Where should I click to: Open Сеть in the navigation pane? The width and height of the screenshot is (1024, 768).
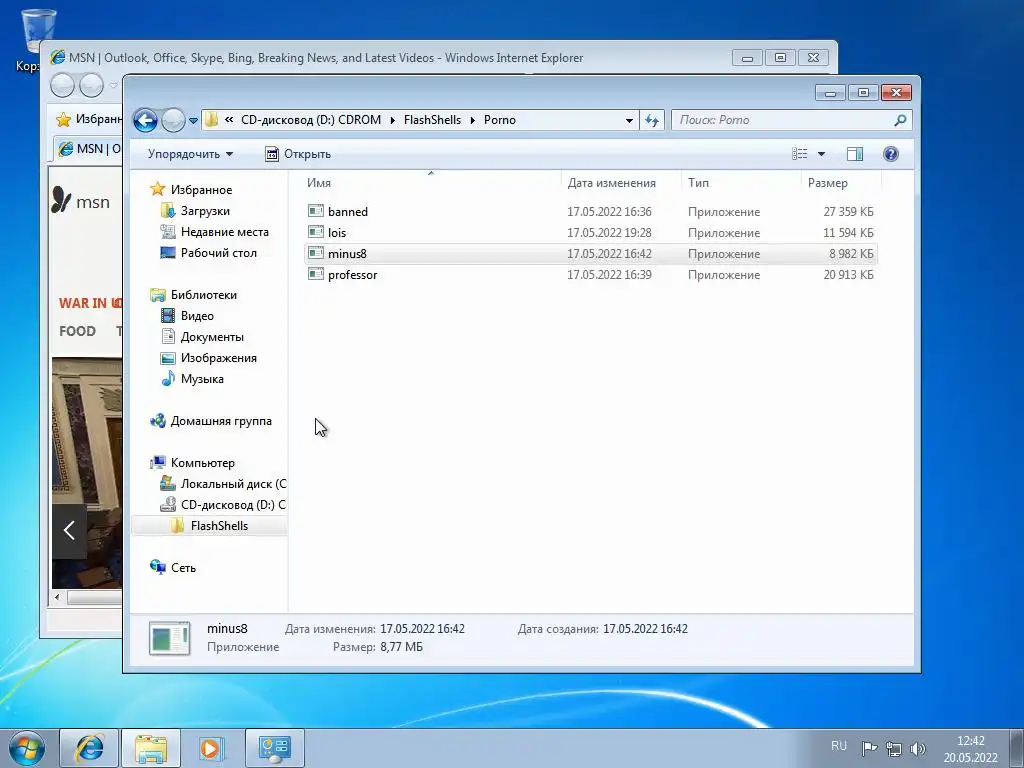pyautogui.click(x=183, y=568)
